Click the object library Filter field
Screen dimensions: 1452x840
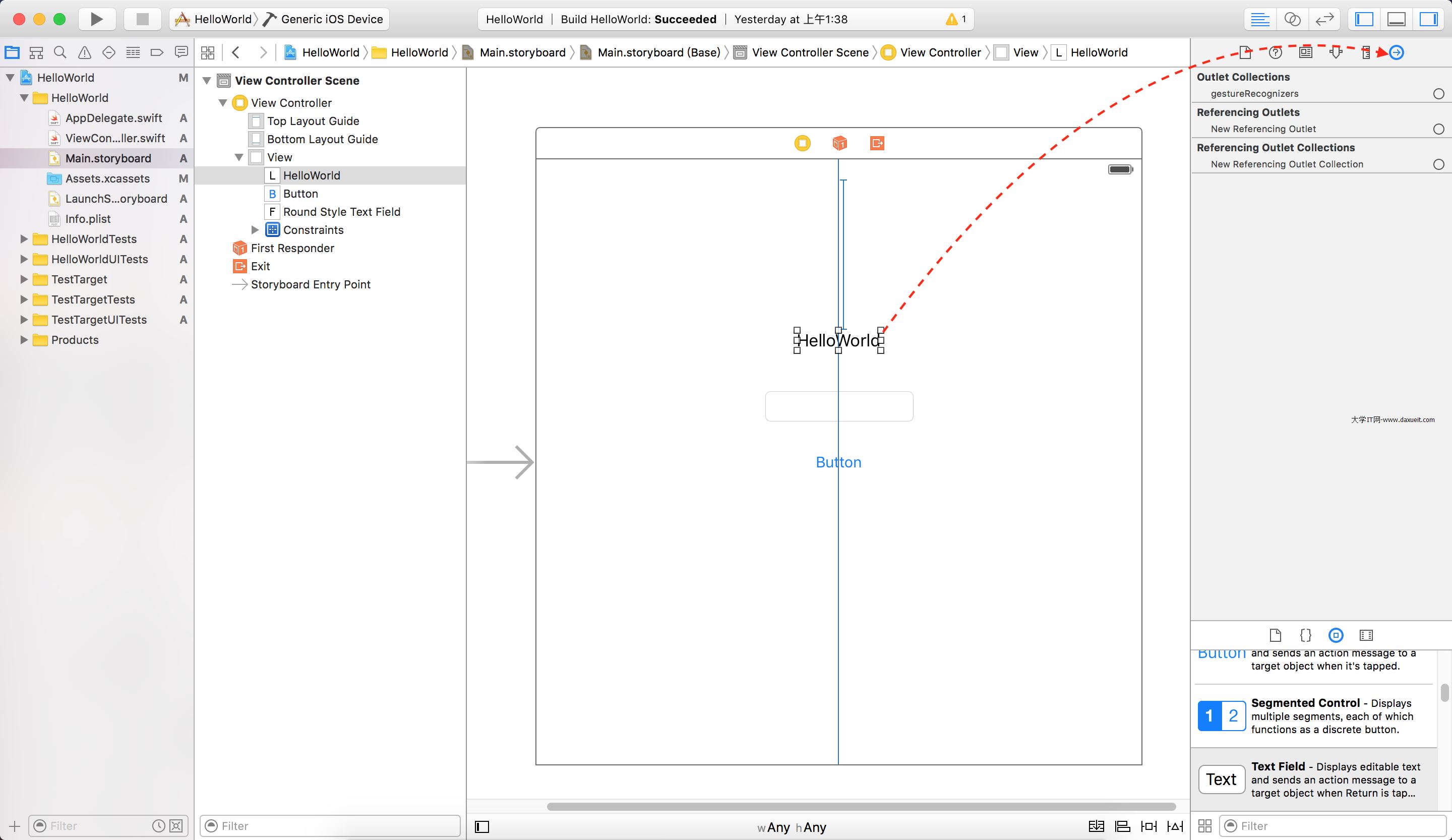[x=1331, y=825]
